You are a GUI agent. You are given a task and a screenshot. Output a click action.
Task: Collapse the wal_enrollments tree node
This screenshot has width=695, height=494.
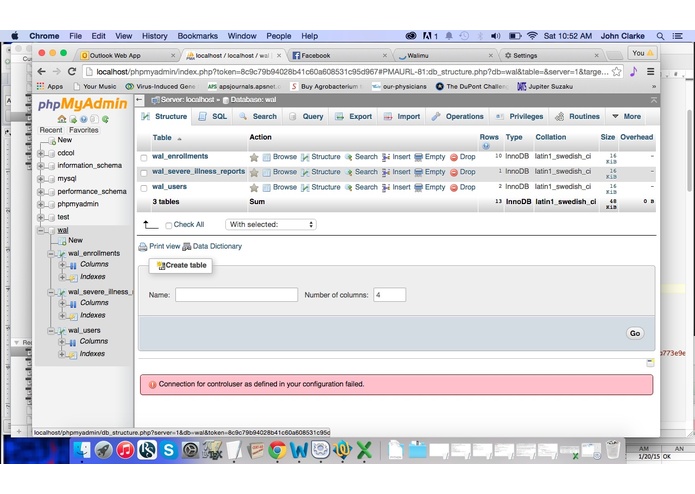pos(51,254)
